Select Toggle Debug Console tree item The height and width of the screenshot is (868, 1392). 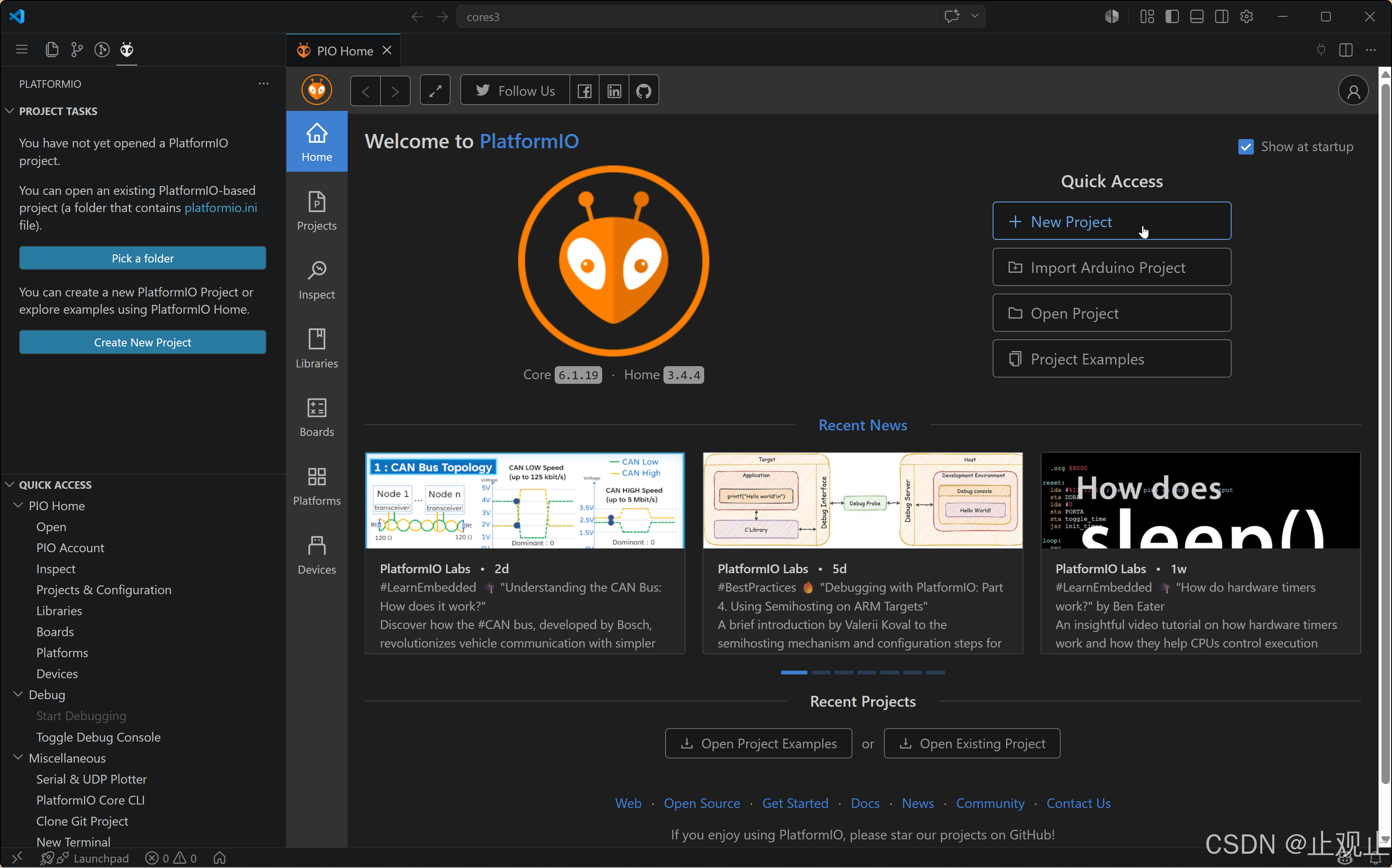pyautogui.click(x=98, y=737)
